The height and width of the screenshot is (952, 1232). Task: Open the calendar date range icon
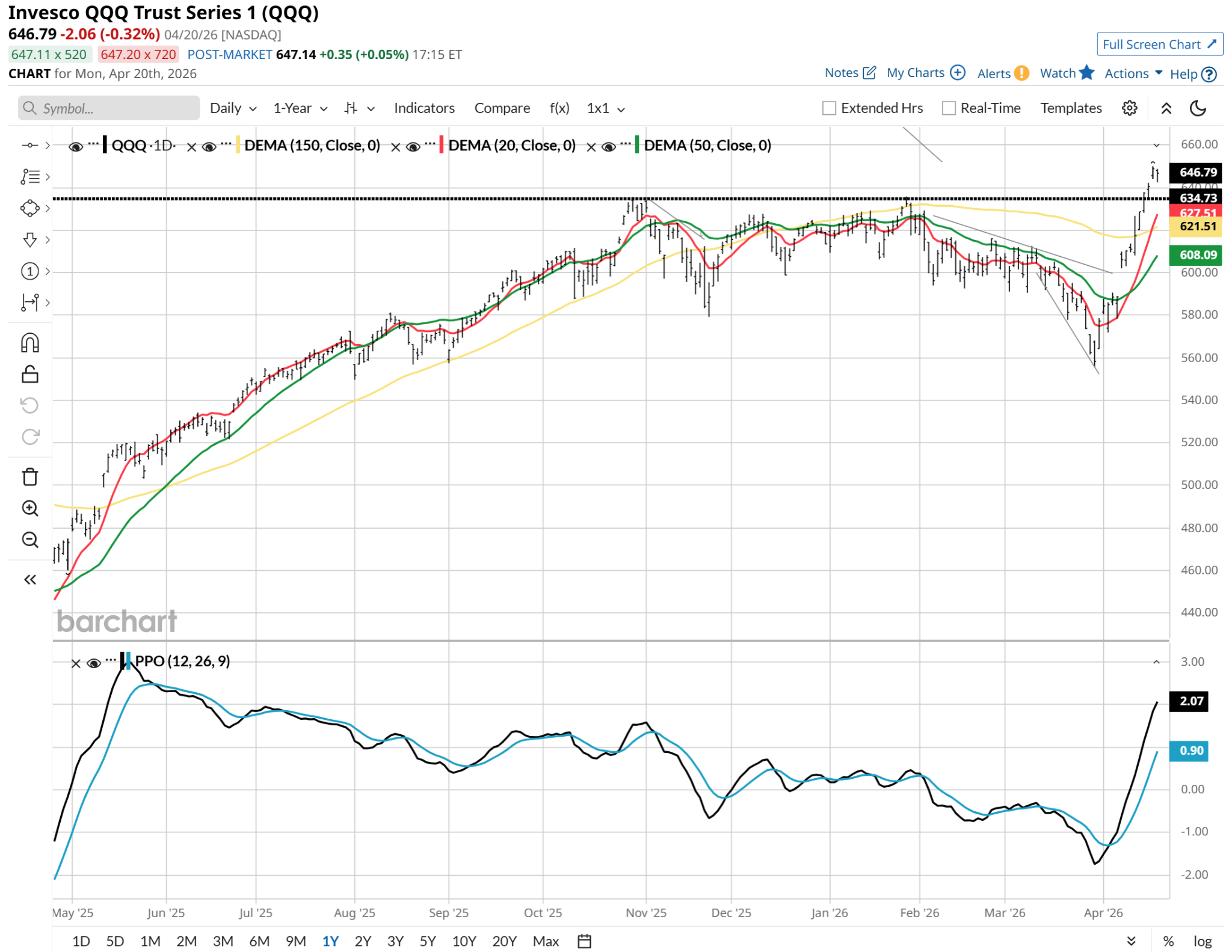click(584, 941)
